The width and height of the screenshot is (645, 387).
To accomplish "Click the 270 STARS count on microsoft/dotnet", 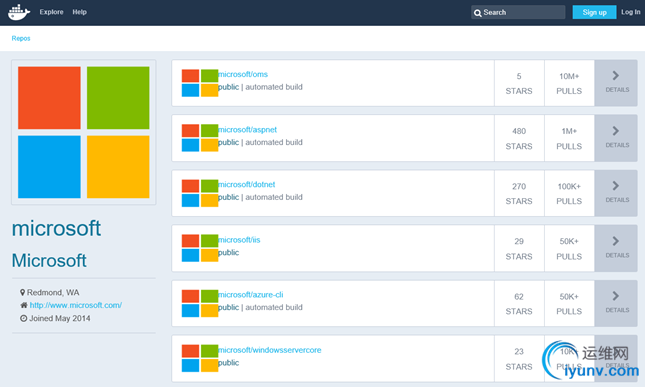I will pos(519,194).
